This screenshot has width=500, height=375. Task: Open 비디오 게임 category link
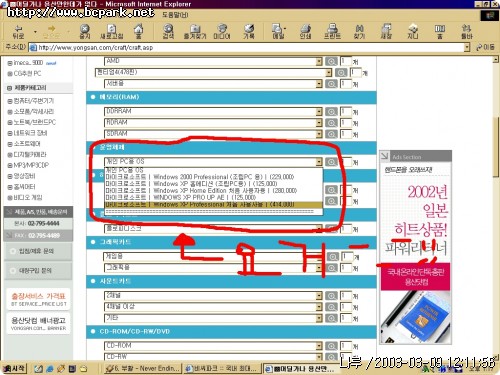coord(28,197)
